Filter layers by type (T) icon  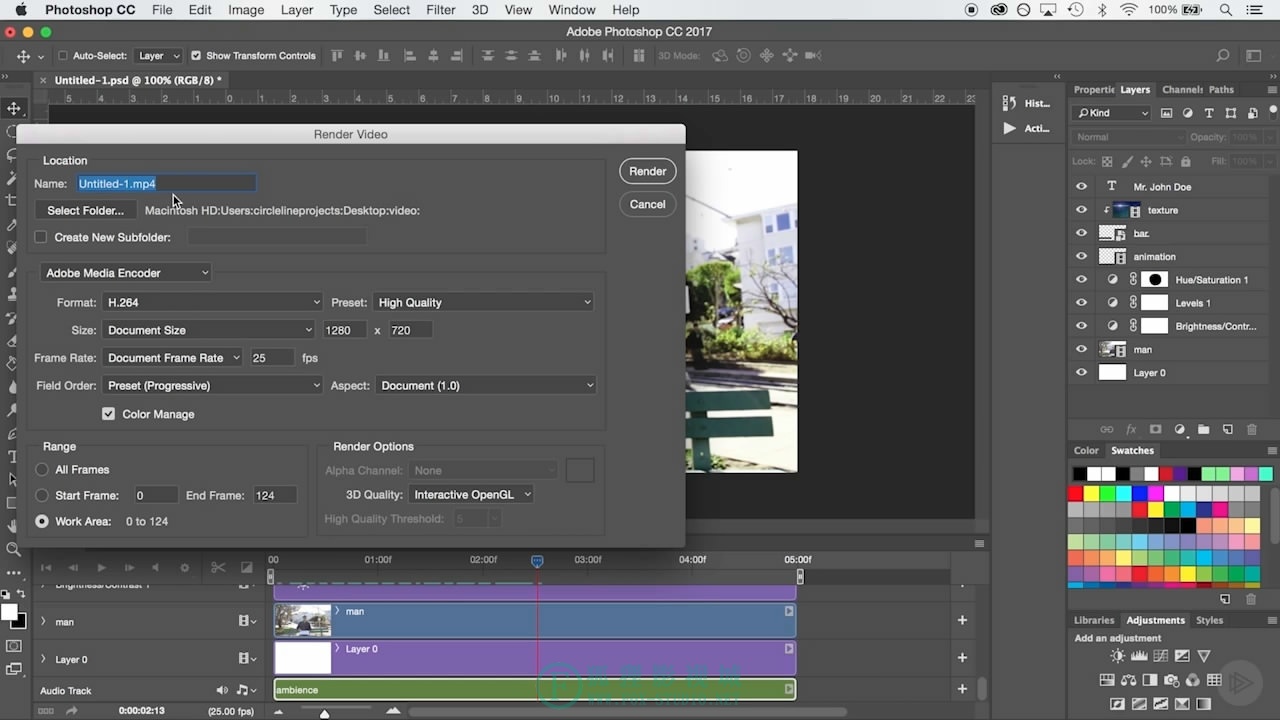(x=1209, y=113)
